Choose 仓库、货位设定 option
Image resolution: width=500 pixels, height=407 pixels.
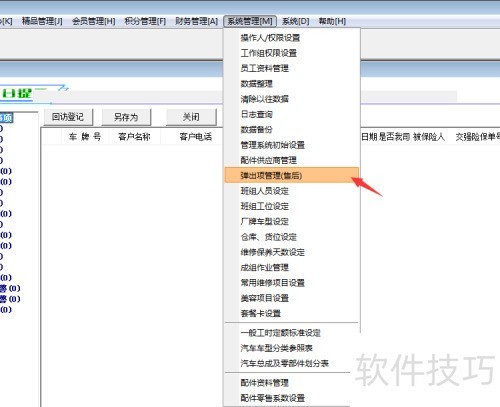click(292, 237)
